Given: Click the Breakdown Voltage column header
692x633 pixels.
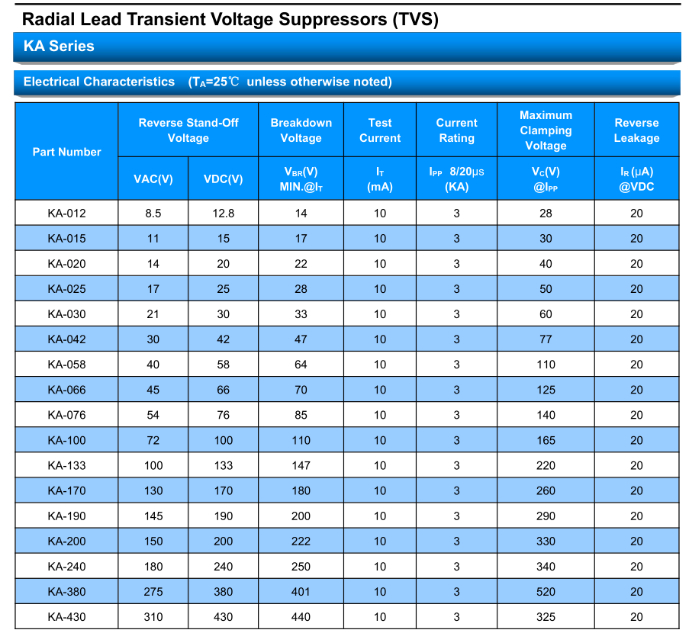Looking at the screenshot, I should click(x=301, y=130).
